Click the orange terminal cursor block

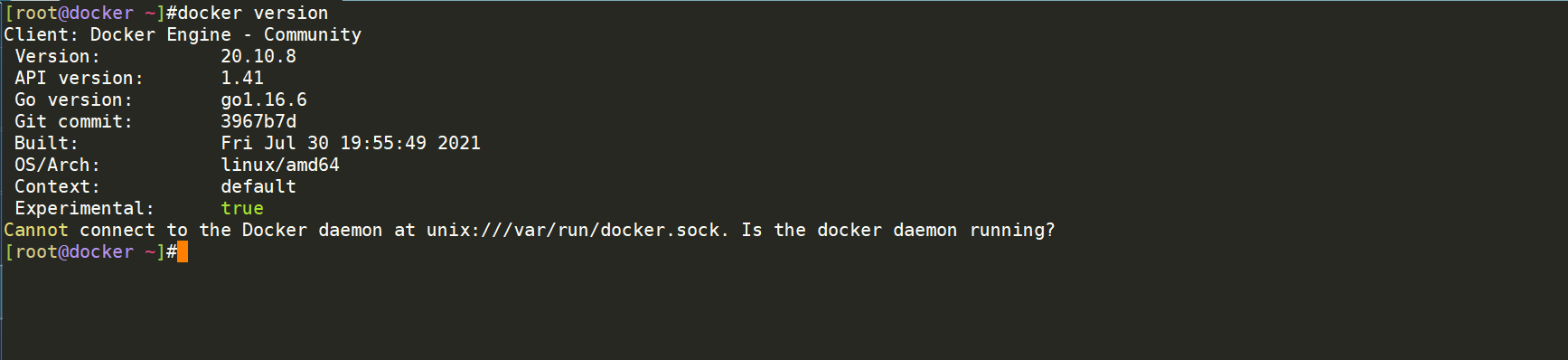pyautogui.click(x=183, y=251)
